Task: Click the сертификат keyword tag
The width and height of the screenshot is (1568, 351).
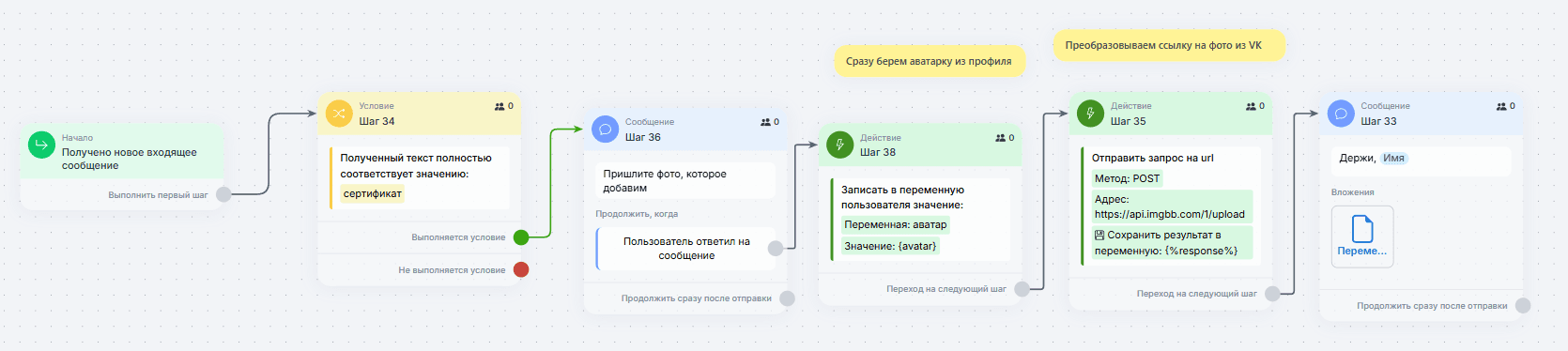Action: pyautogui.click(x=373, y=194)
